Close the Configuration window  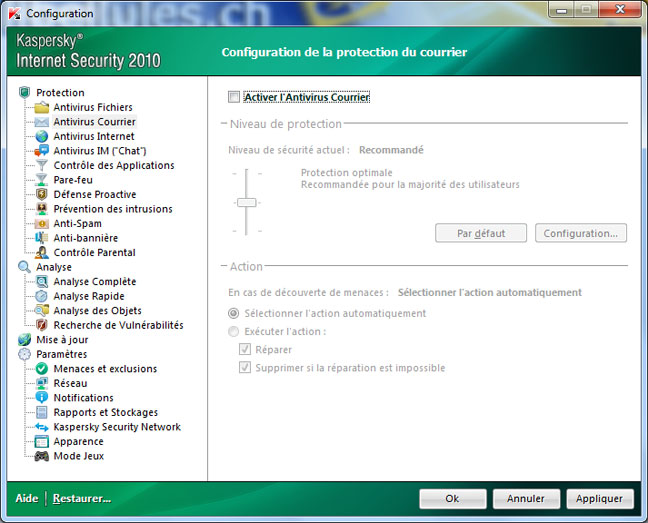pyautogui.click(x=619, y=9)
